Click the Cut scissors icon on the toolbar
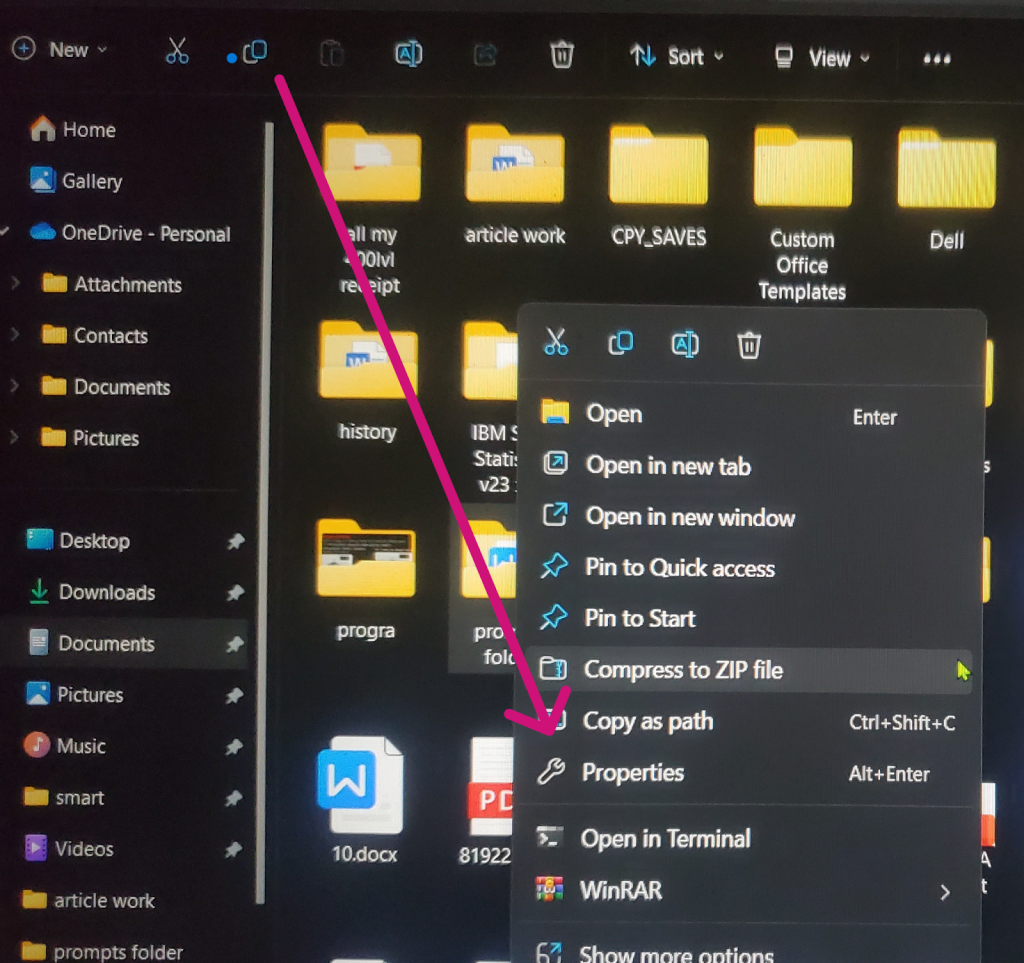This screenshot has height=963, width=1024. 177,53
